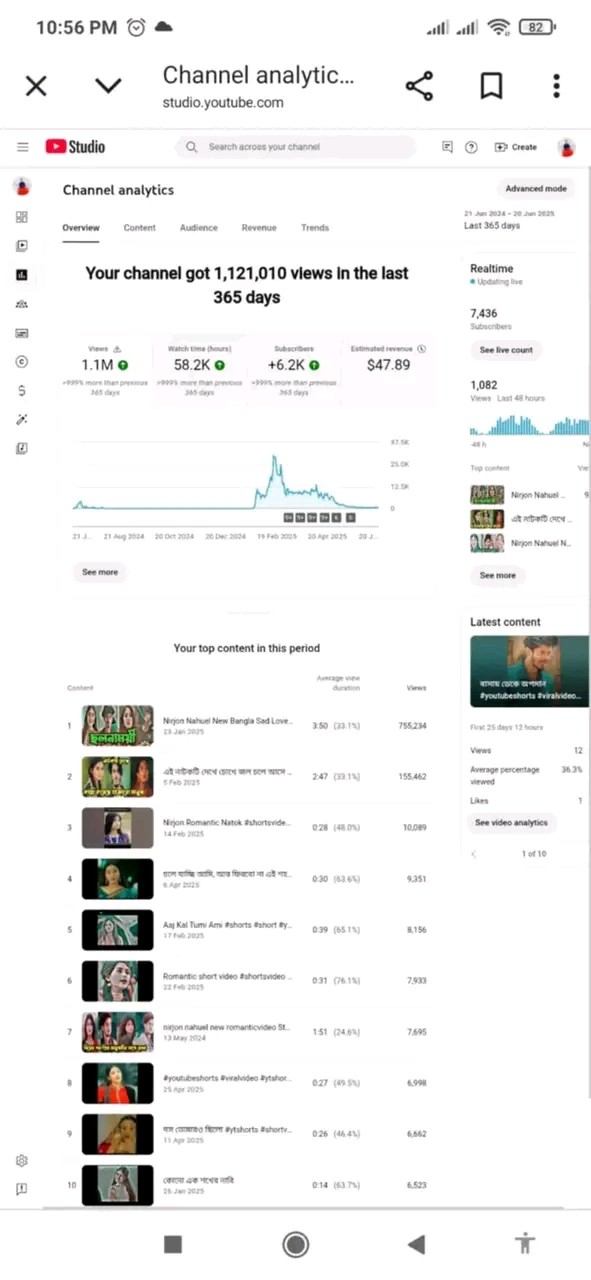The height and width of the screenshot is (1280, 591).
Task: Open the feedback message icon in header
Action: tap(447, 147)
